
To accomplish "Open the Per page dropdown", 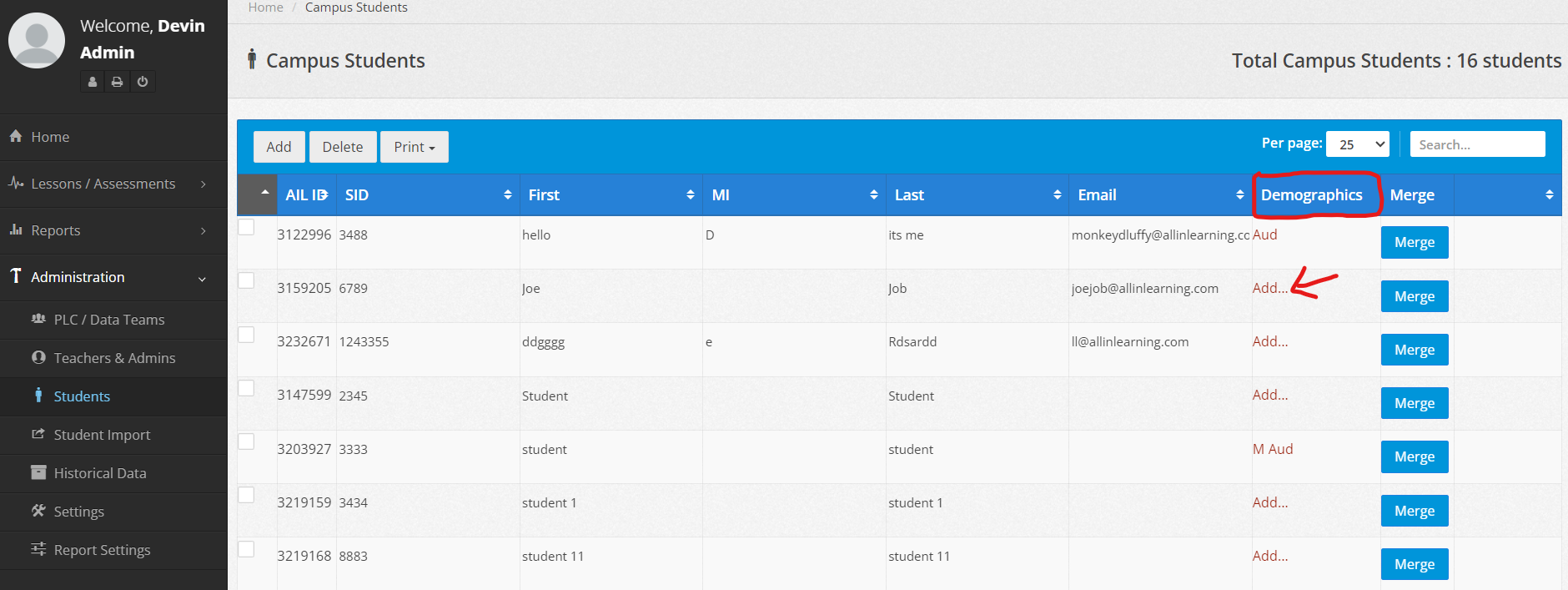I will pyautogui.click(x=1357, y=144).
